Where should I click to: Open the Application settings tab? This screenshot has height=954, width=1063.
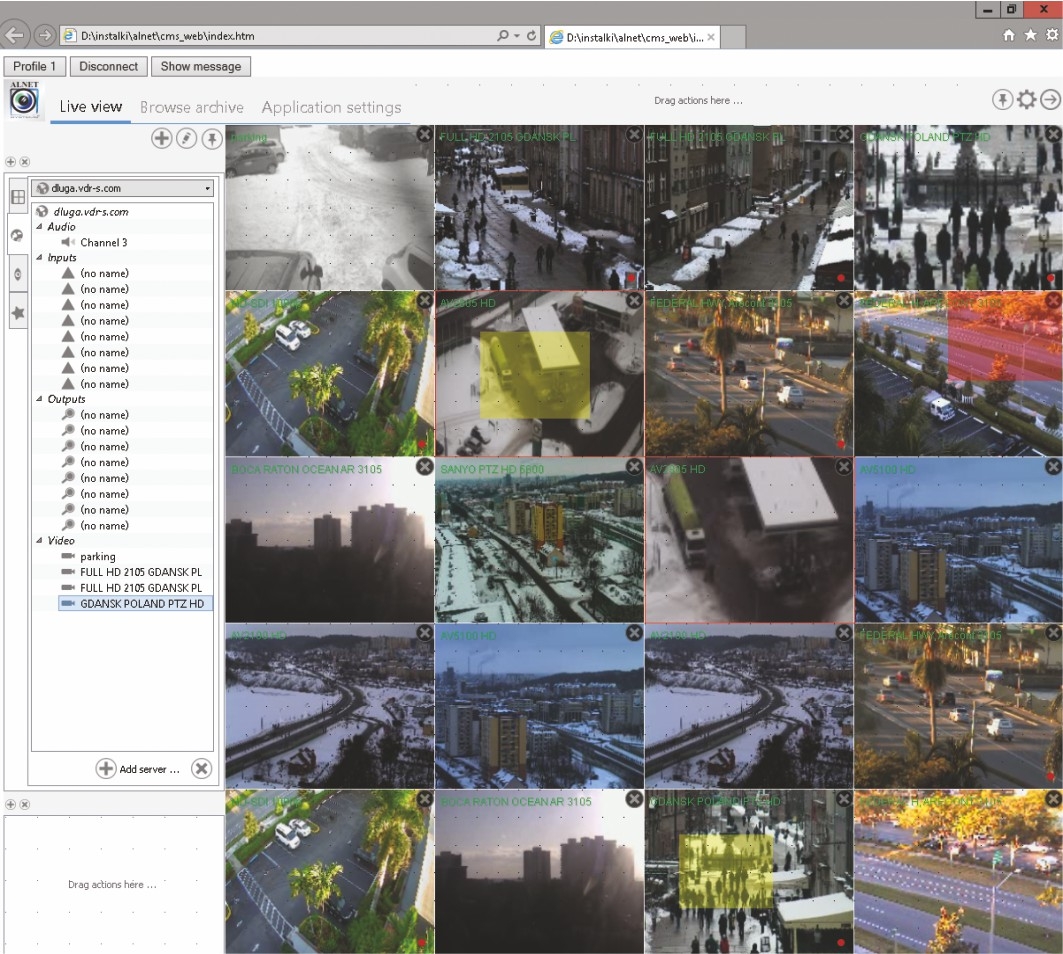click(331, 107)
